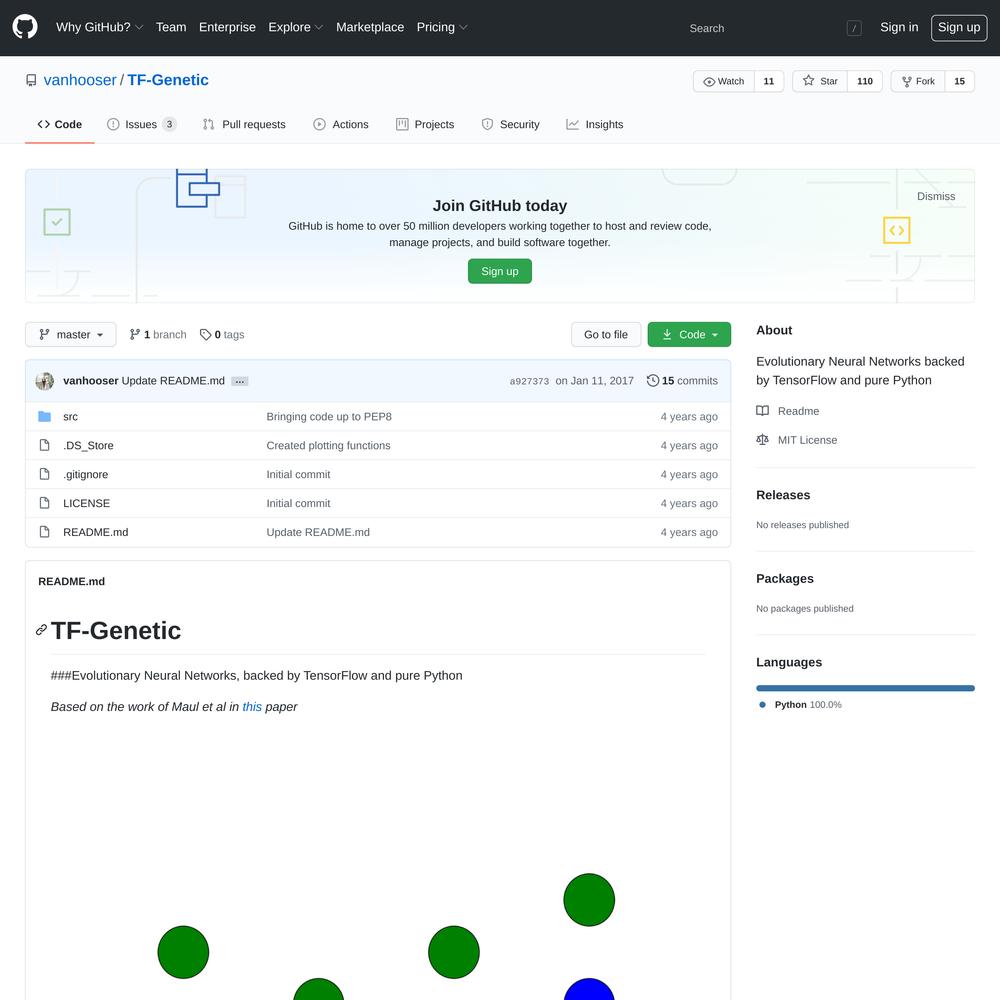This screenshot has height=1000, width=1000.
Task: Expand the green Code download dropdown
Action: [689, 335]
